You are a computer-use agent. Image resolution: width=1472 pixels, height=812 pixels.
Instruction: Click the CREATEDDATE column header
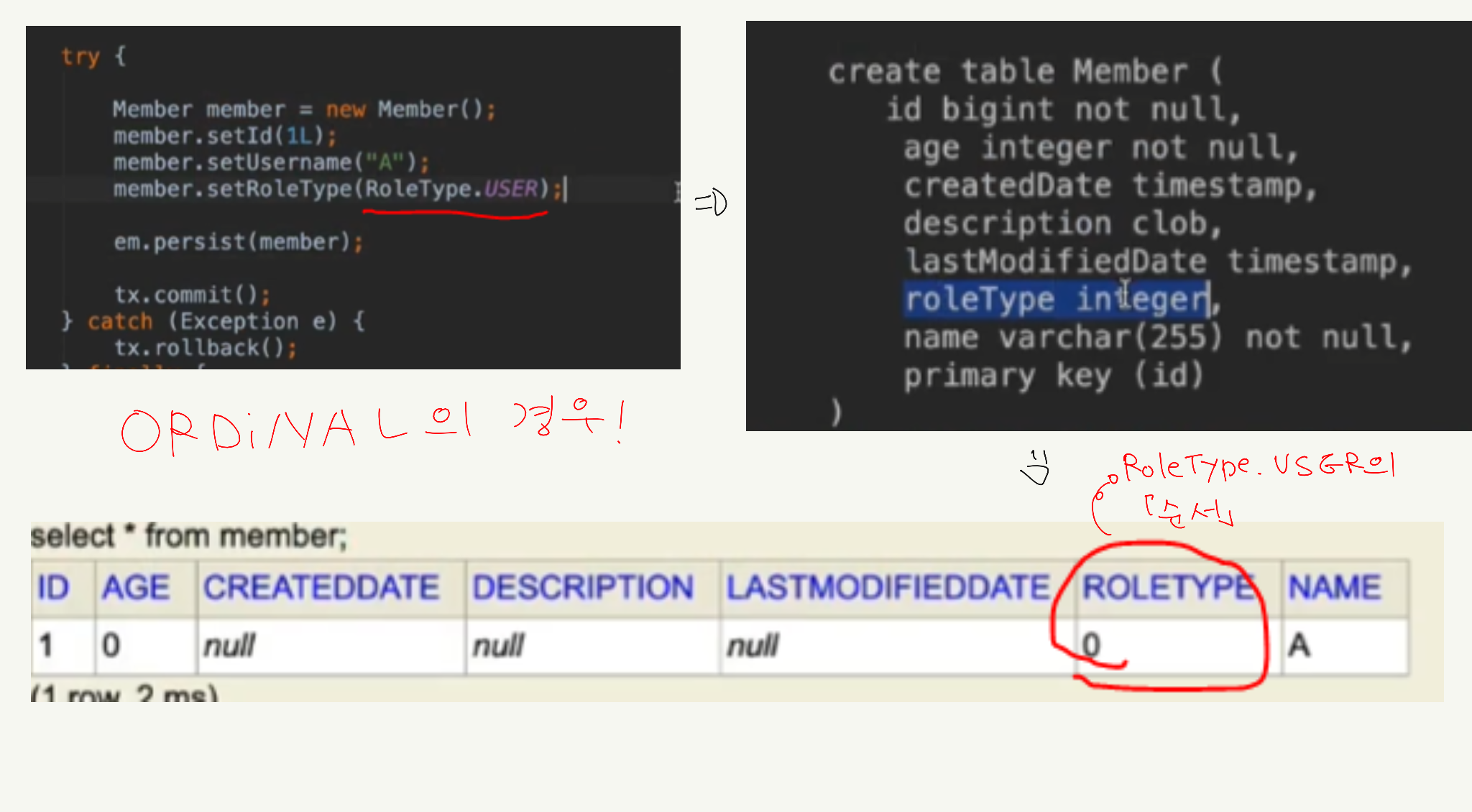click(321, 588)
